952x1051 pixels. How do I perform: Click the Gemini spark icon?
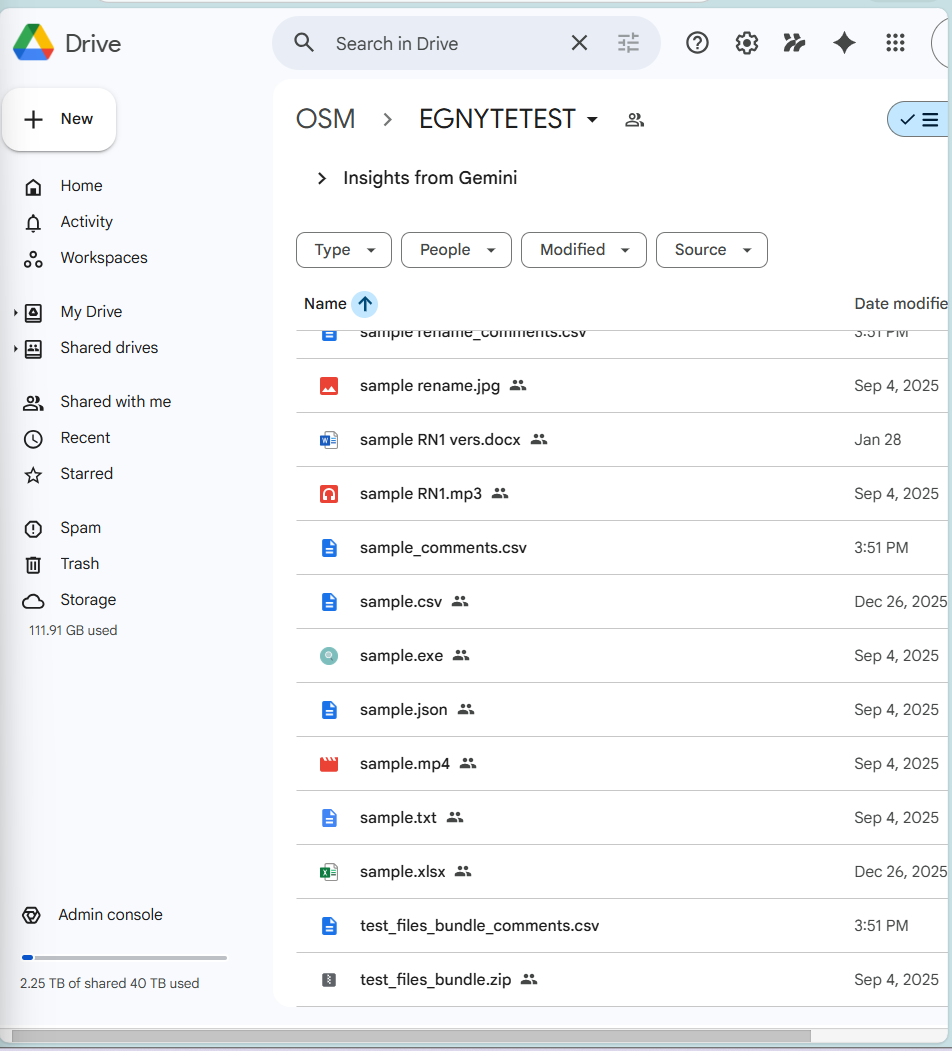click(844, 43)
